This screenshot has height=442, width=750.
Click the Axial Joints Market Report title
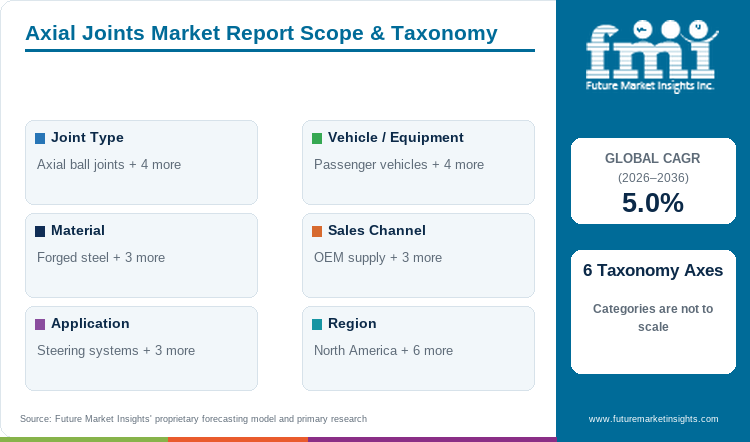tap(261, 33)
